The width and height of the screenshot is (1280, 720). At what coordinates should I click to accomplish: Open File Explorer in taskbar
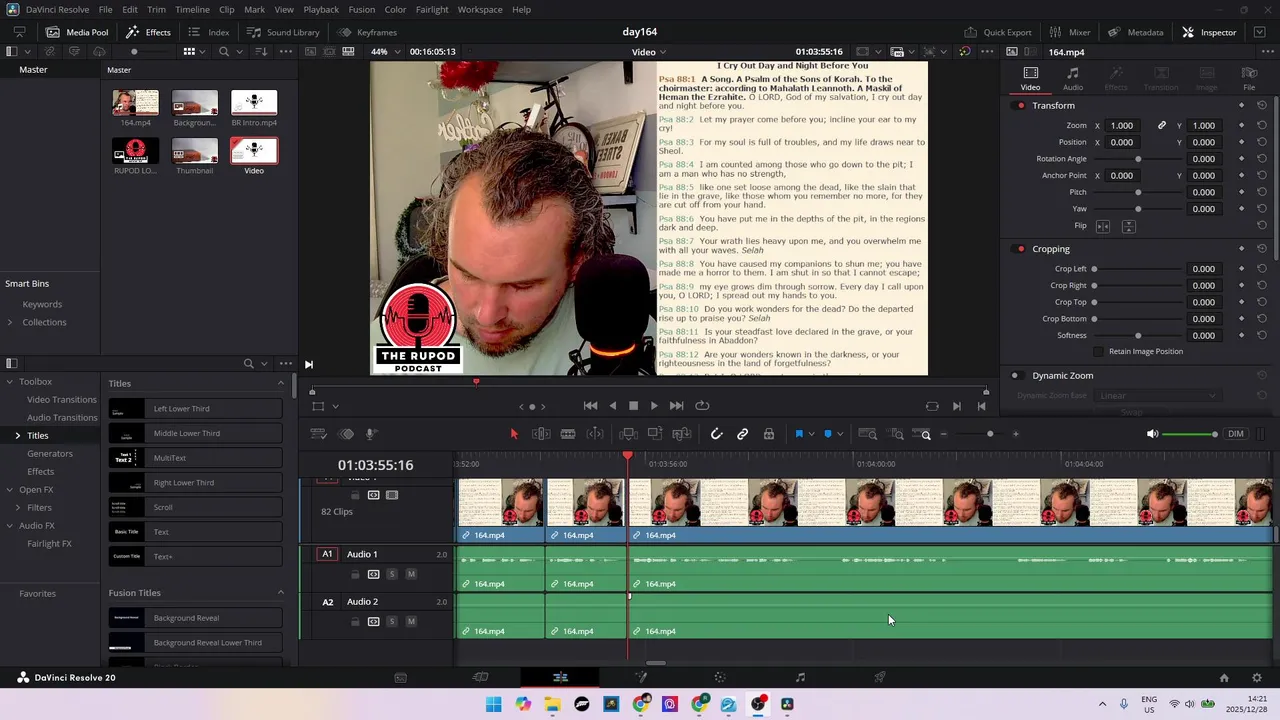click(553, 704)
